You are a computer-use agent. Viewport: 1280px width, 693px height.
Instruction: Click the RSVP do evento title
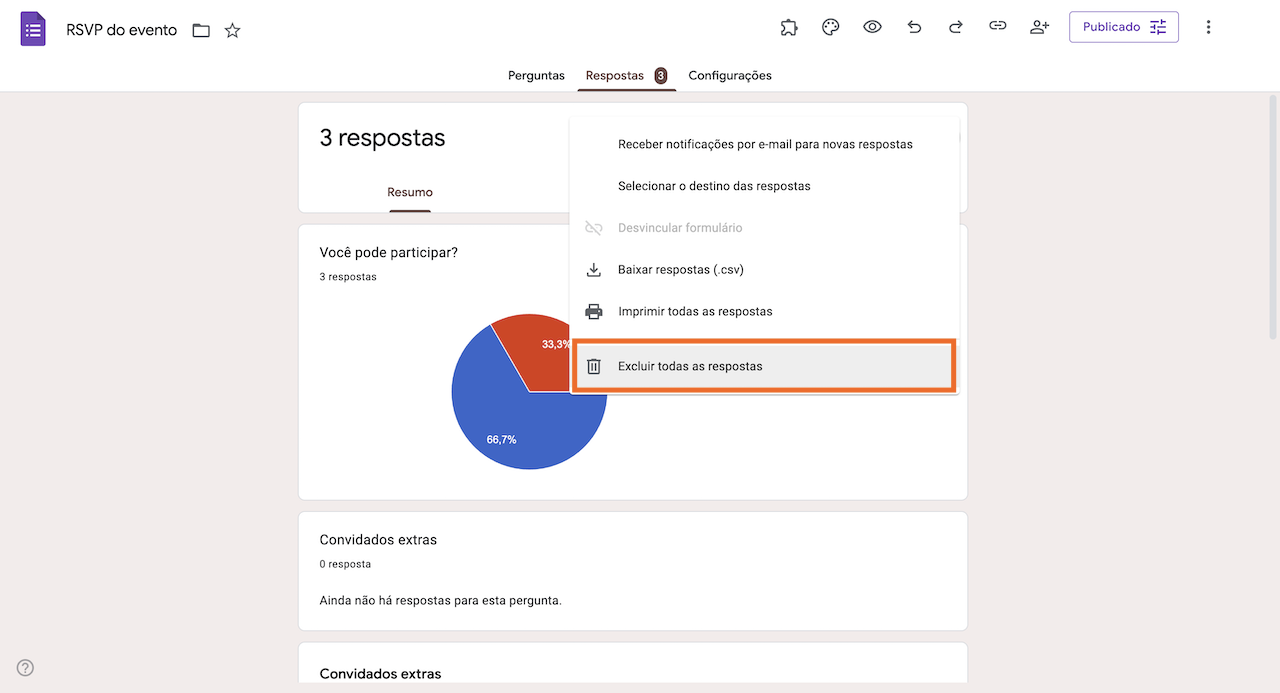coord(122,30)
